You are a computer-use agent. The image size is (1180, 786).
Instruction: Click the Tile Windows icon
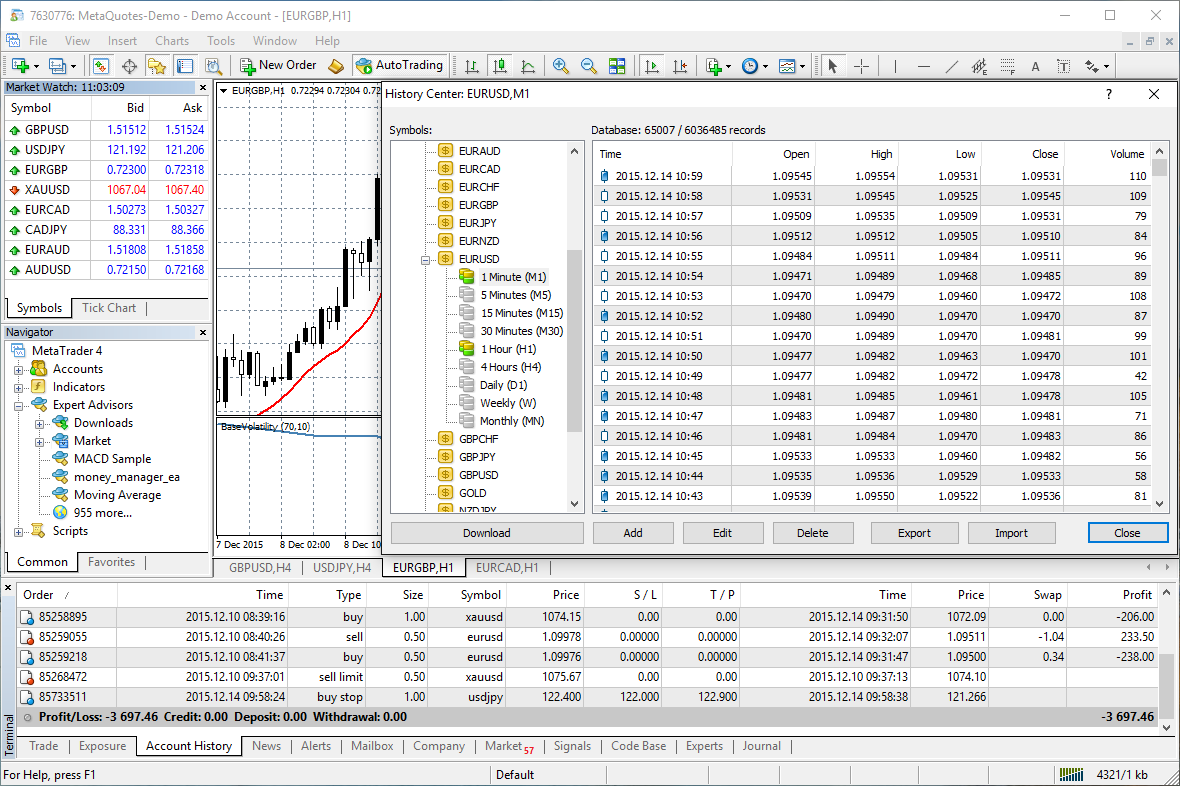click(x=617, y=66)
